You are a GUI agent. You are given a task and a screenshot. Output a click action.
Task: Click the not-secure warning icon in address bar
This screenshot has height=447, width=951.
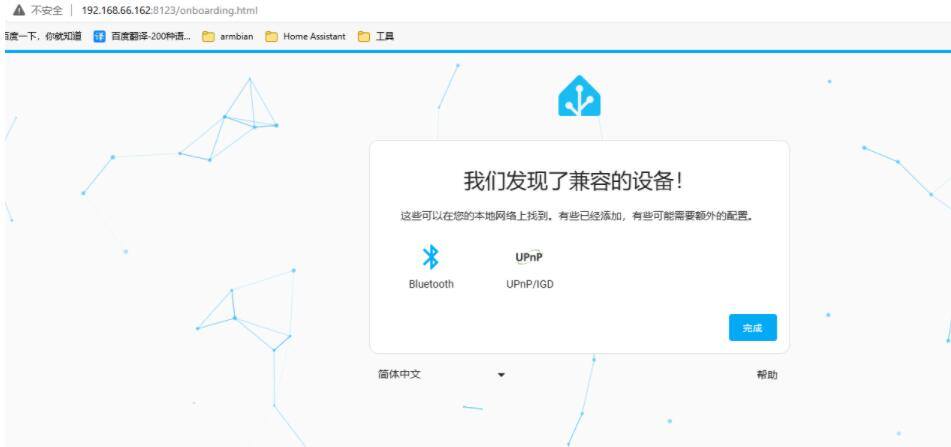pos(19,10)
